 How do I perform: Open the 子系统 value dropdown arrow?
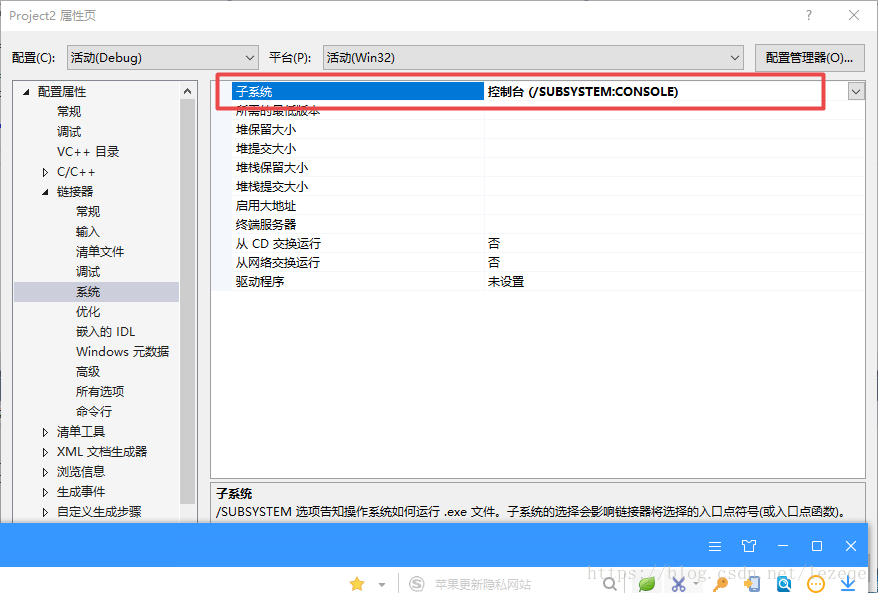click(x=856, y=91)
